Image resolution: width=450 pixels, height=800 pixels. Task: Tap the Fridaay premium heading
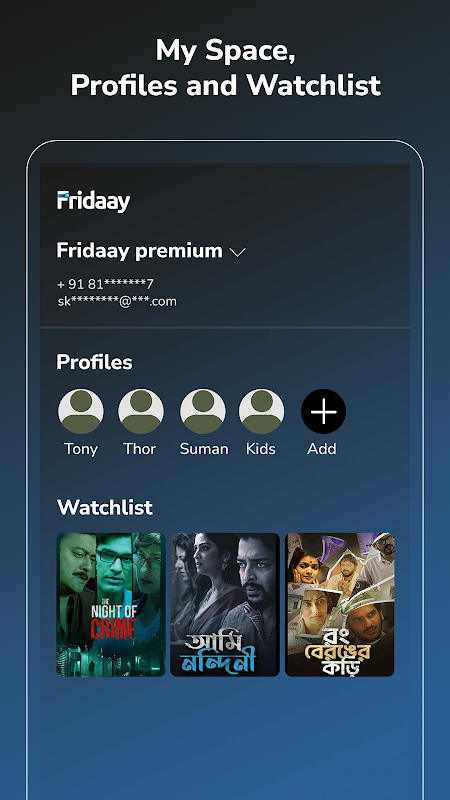139,251
